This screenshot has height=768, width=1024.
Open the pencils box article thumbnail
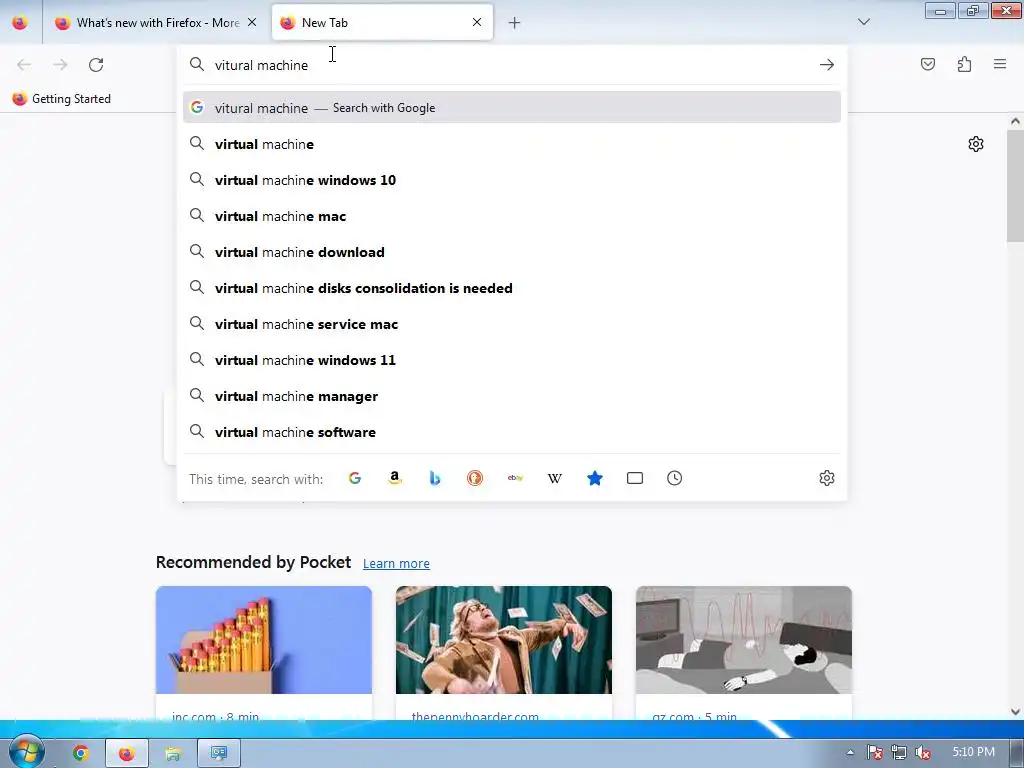(x=264, y=640)
